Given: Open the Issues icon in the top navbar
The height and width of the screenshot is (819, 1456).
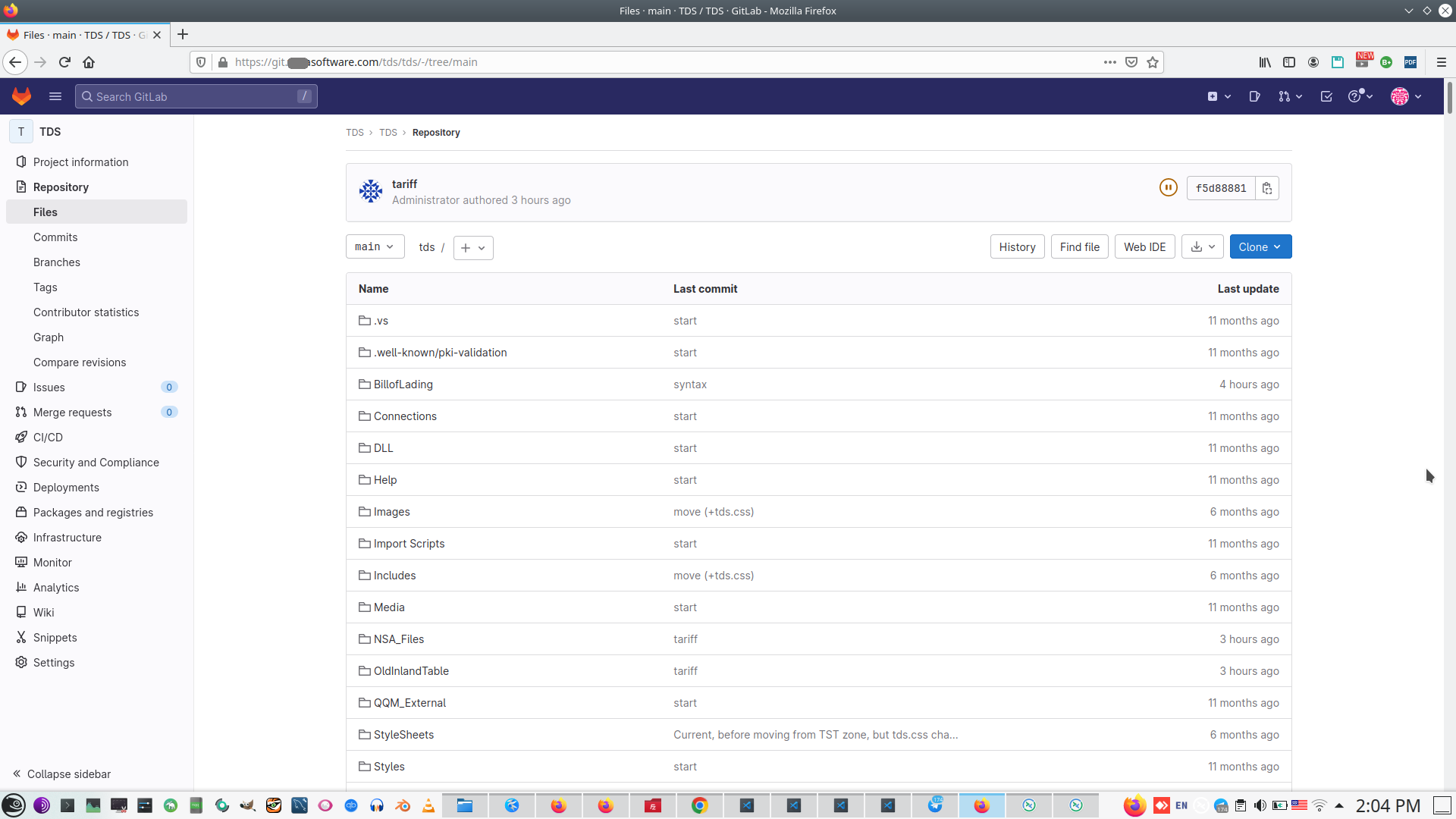Looking at the screenshot, I should pos(1254,96).
